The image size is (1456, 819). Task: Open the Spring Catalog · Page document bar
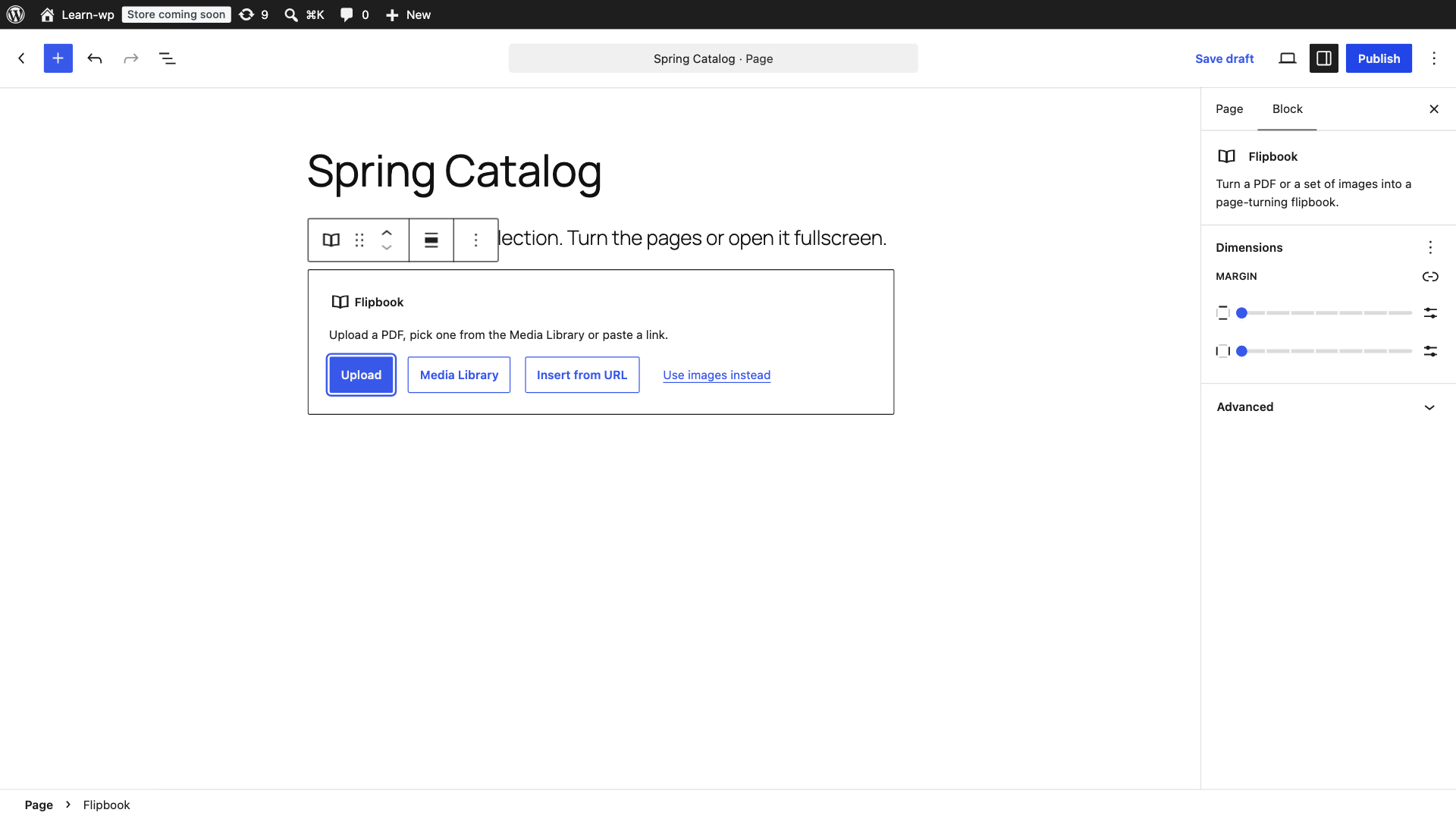[713, 58]
